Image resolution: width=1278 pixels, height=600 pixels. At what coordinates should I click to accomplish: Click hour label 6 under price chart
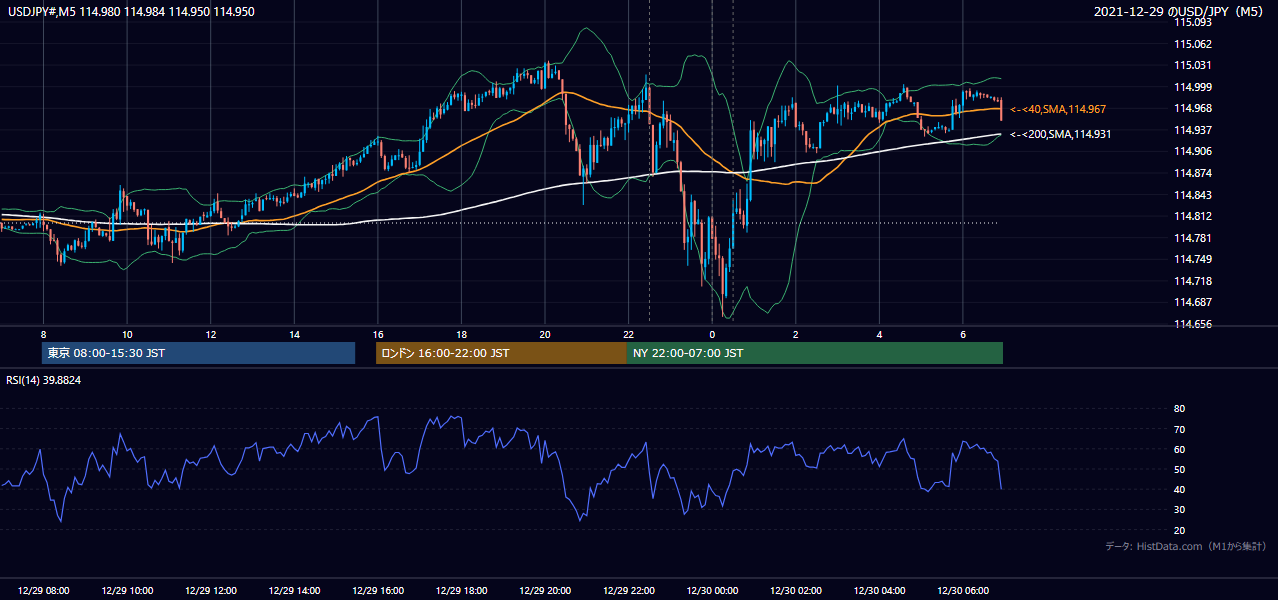(x=963, y=334)
